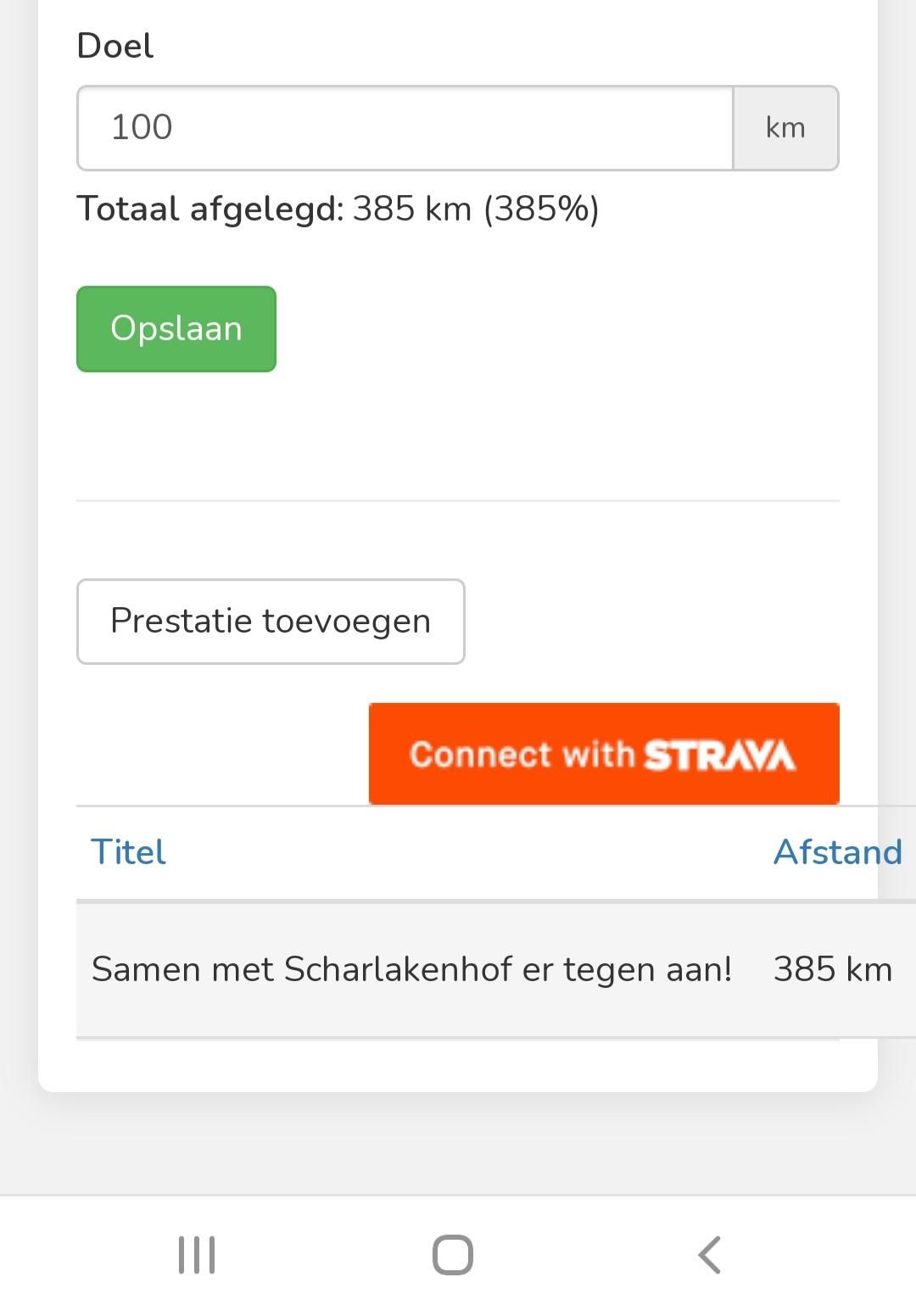Image resolution: width=916 pixels, height=1316 pixels.
Task: Focus the Doel goal input field
Action: click(x=405, y=128)
